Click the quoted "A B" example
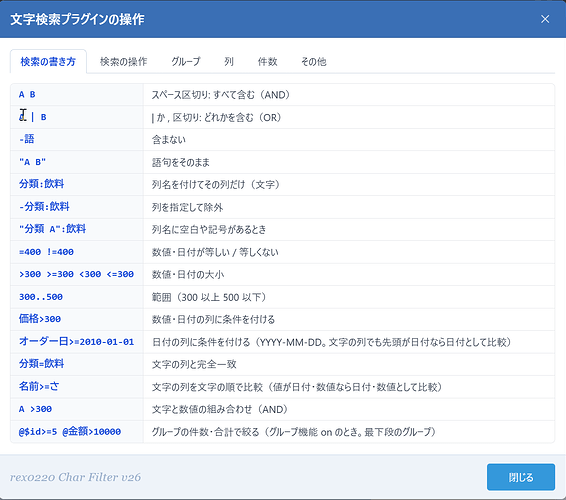This screenshot has height=500, width=566. click(x=32, y=162)
